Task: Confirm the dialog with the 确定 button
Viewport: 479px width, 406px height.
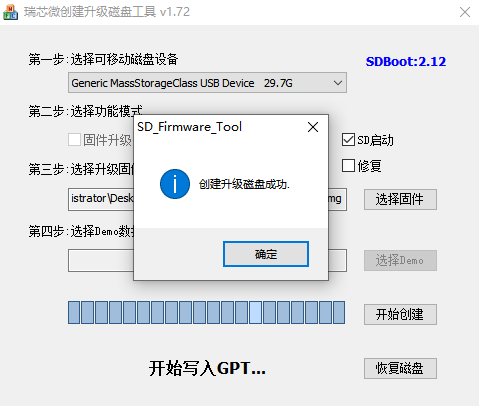Action: (266, 254)
